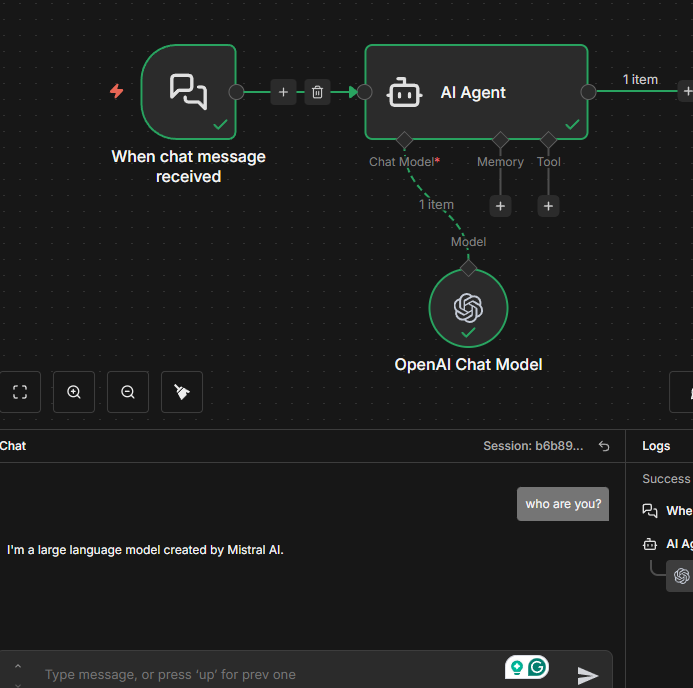The height and width of the screenshot is (688, 693).
Task: Add node on trigger-to-agent connection
Action: click(x=283, y=92)
